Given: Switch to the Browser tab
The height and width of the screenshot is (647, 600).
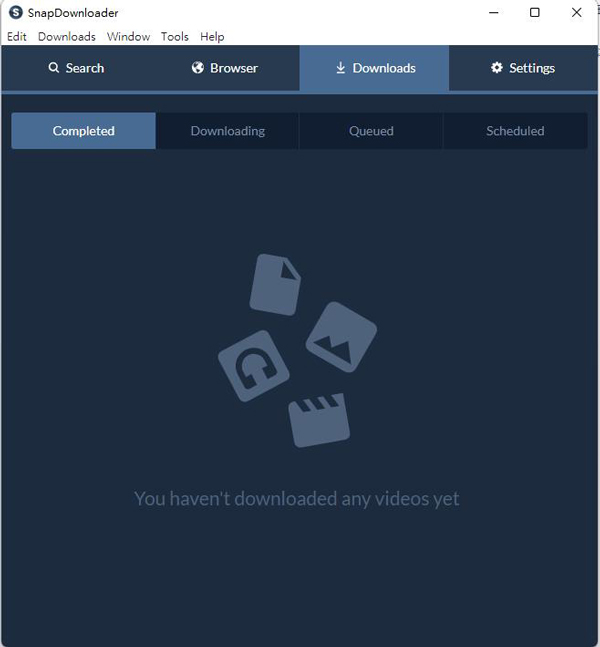Looking at the screenshot, I should [x=225, y=68].
